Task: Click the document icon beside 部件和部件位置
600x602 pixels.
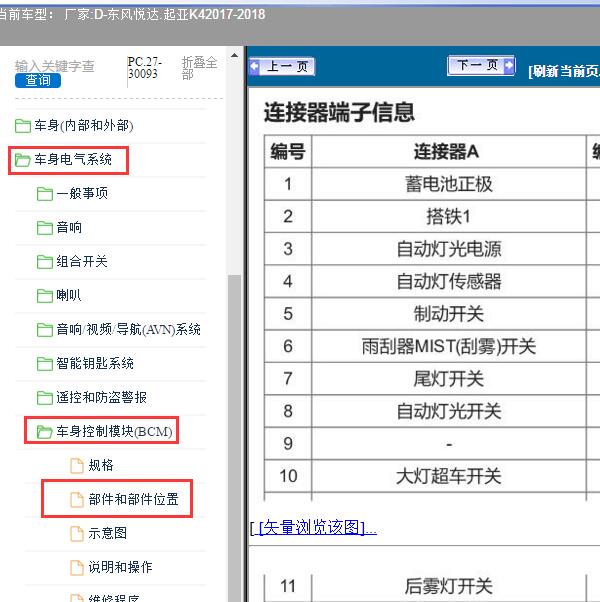Action: click(x=77, y=499)
